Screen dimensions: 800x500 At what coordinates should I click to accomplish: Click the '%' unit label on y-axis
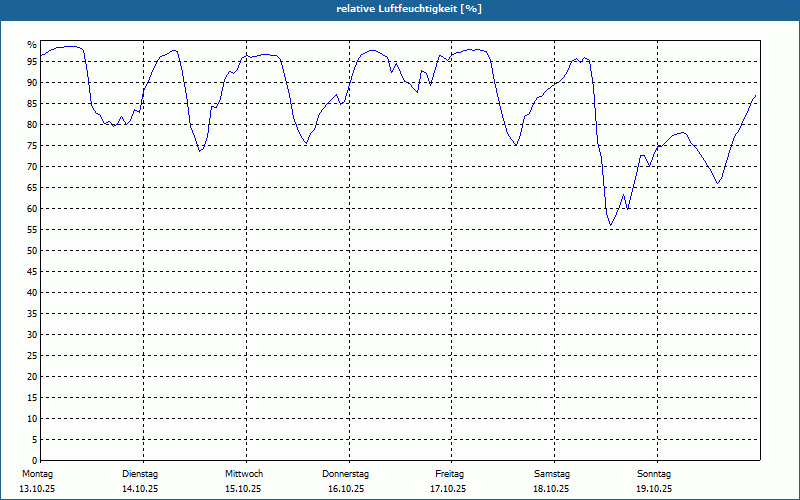32,45
